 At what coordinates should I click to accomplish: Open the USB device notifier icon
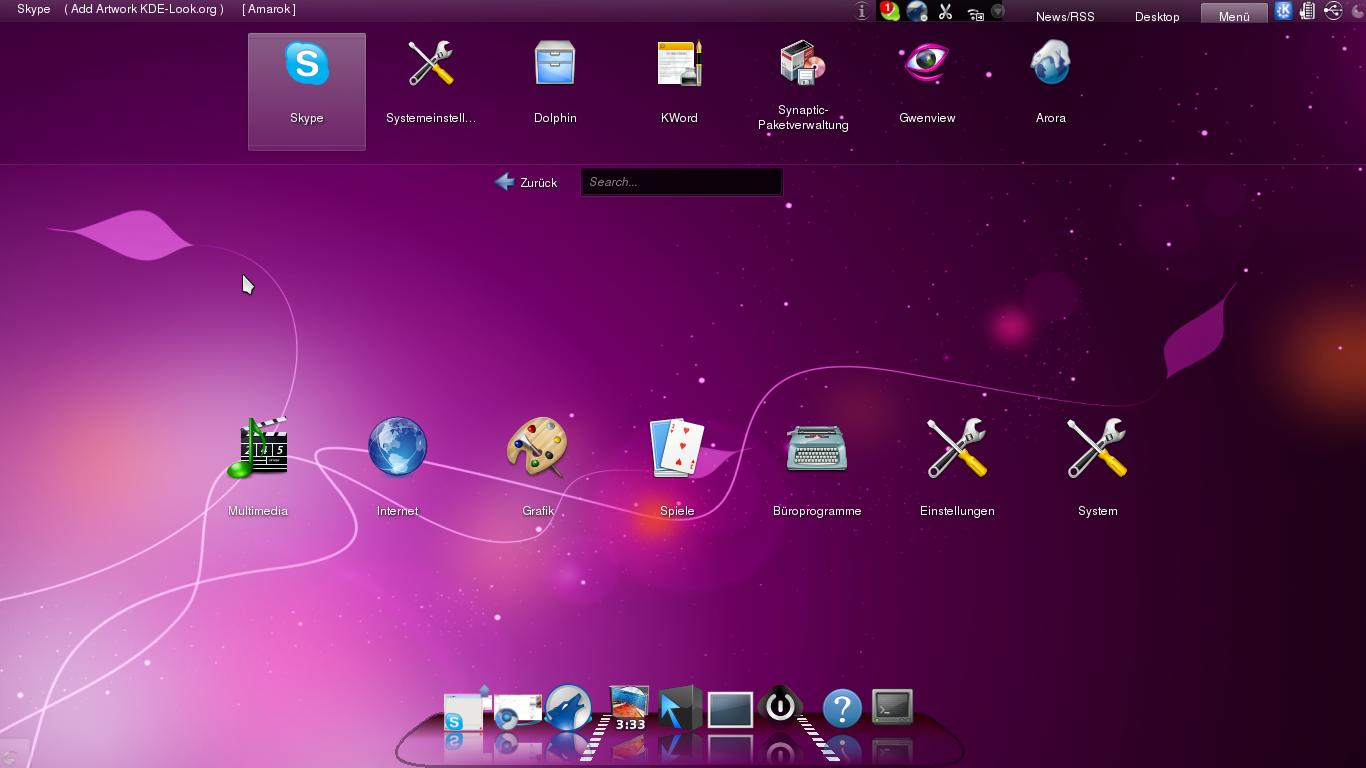(1333, 11)
